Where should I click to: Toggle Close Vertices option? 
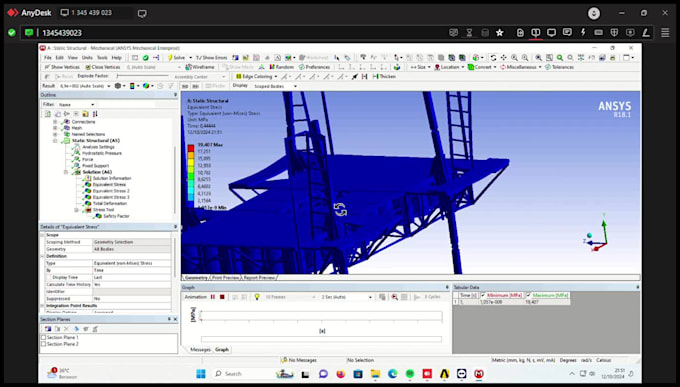point(102,67)
